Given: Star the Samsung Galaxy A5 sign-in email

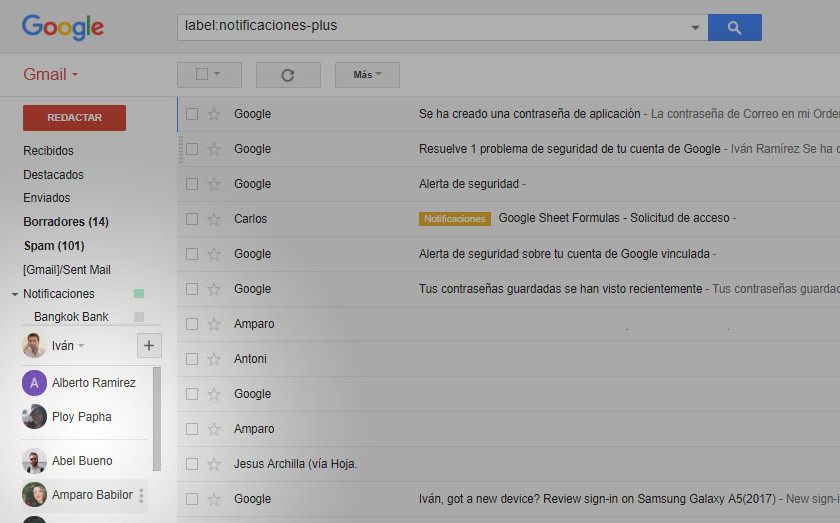Looking at the screenshot, I should pyautogui.click(x=214, y=499).
